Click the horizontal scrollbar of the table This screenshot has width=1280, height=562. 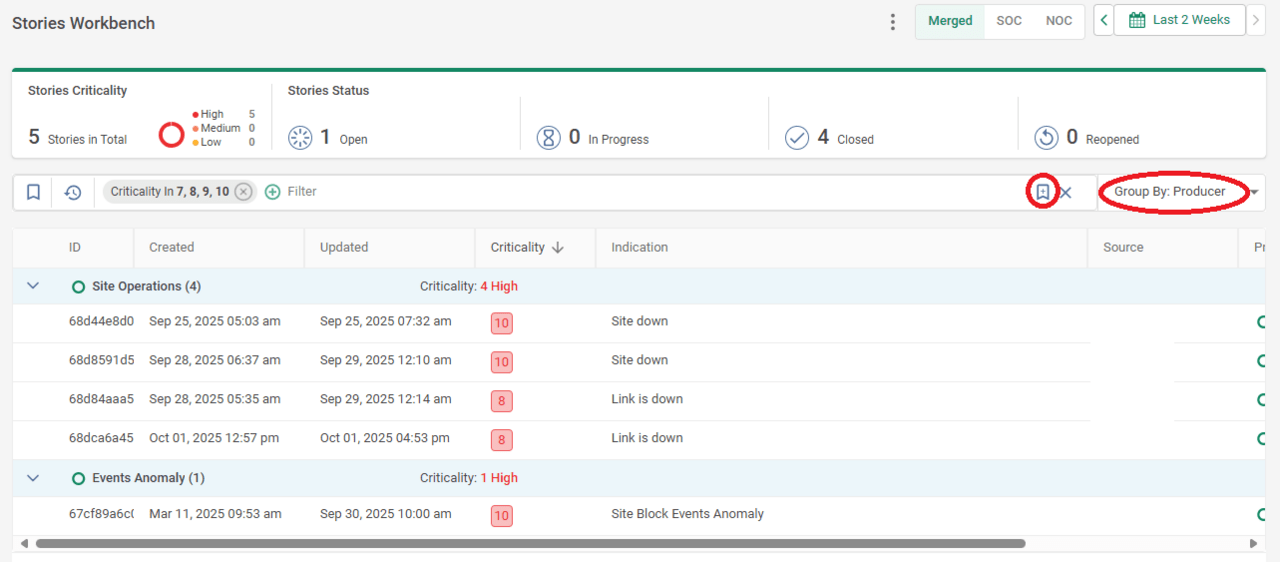(x=530, y=544)
